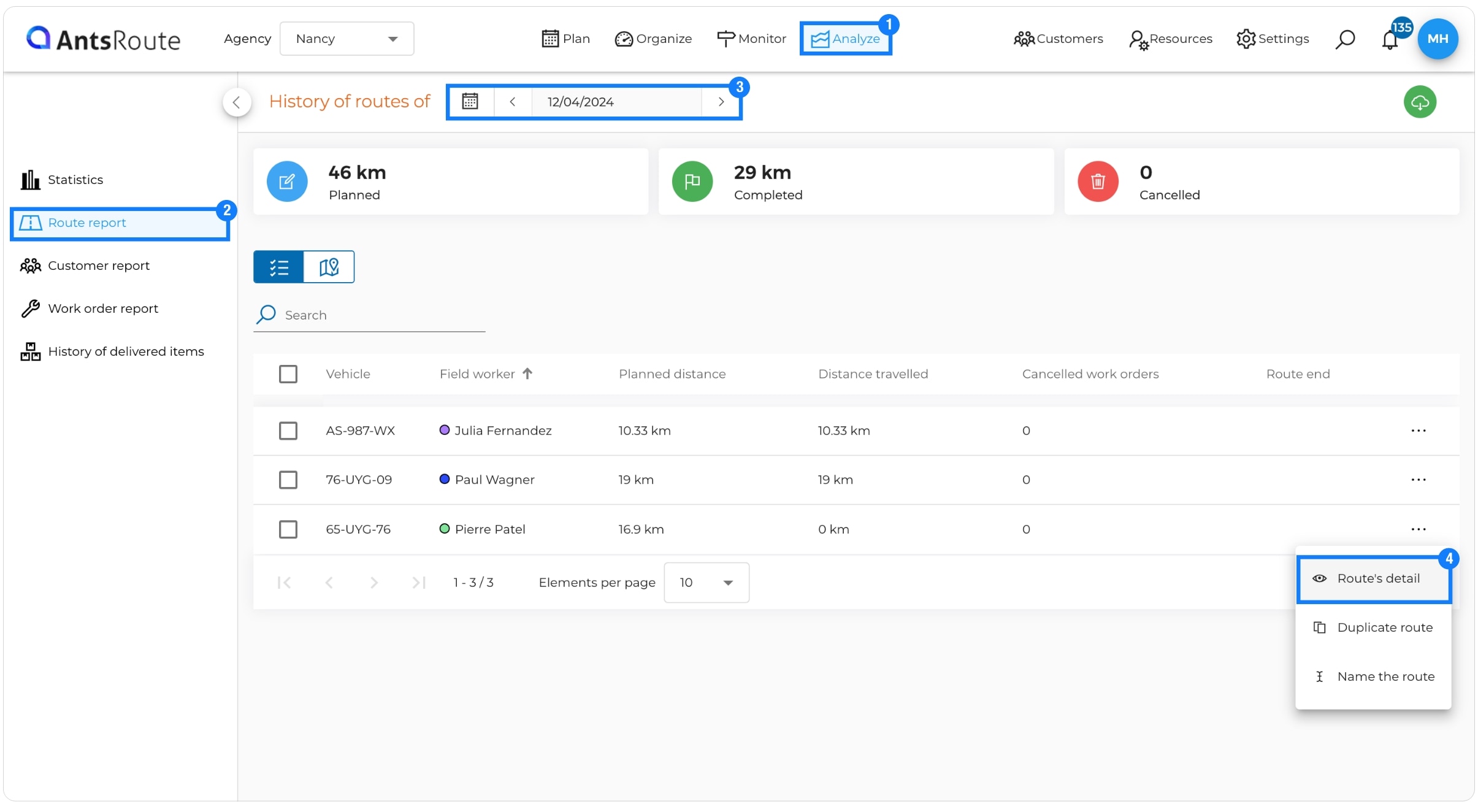
Task: Click the search magnifier beside Search field
Action: pyautogui.click(x=266, y=315)
